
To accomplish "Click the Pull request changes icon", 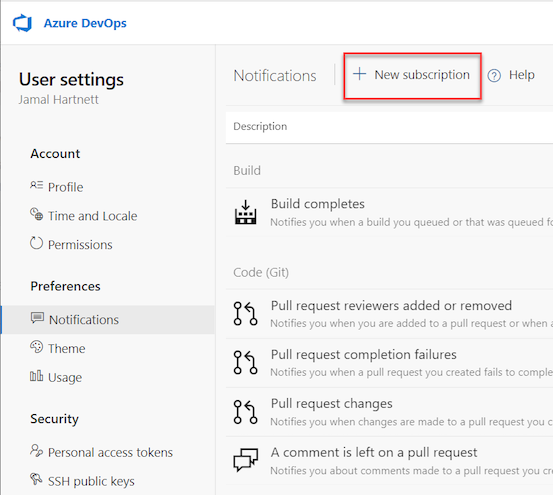I will point(245,412).
